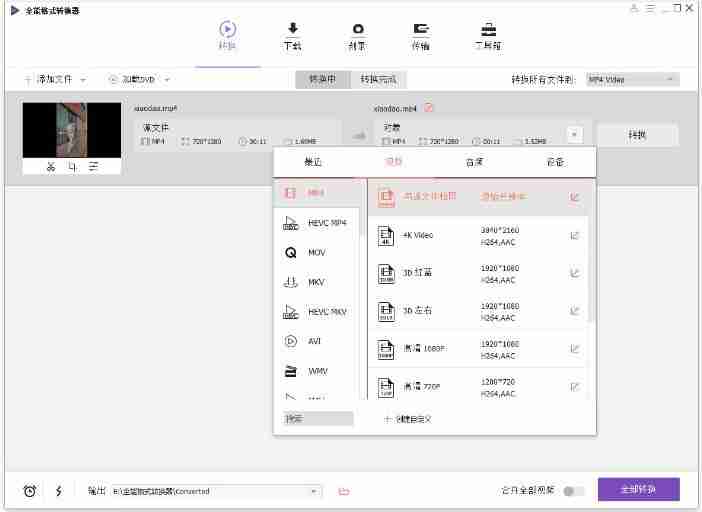Open the Toolbox section icon
702x512 pixels.
pyautogui.click(x=488, y=35)
